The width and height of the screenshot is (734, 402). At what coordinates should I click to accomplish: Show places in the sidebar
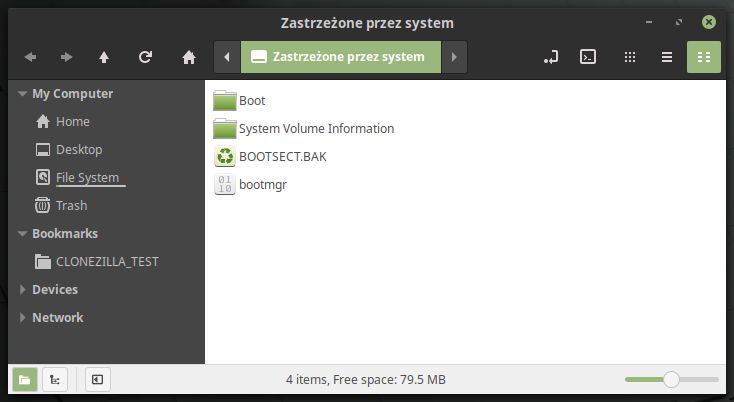click(x=25, y=380)
